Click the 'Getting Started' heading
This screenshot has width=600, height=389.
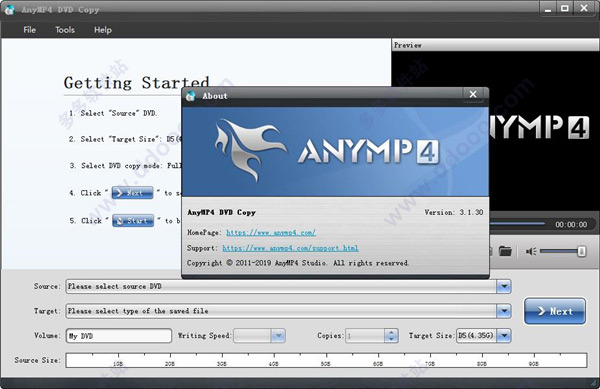[136, 83]
